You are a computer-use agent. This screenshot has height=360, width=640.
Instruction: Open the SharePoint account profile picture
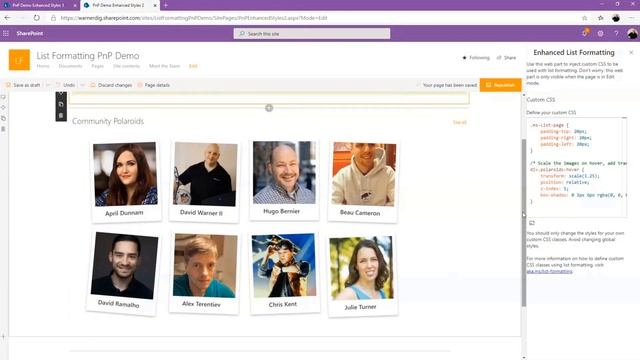click(632, 33)
